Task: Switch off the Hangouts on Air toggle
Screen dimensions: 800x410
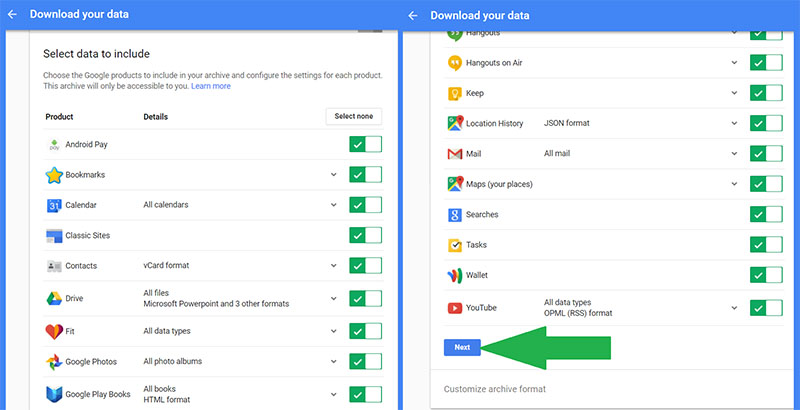Action: coord(766,63)
